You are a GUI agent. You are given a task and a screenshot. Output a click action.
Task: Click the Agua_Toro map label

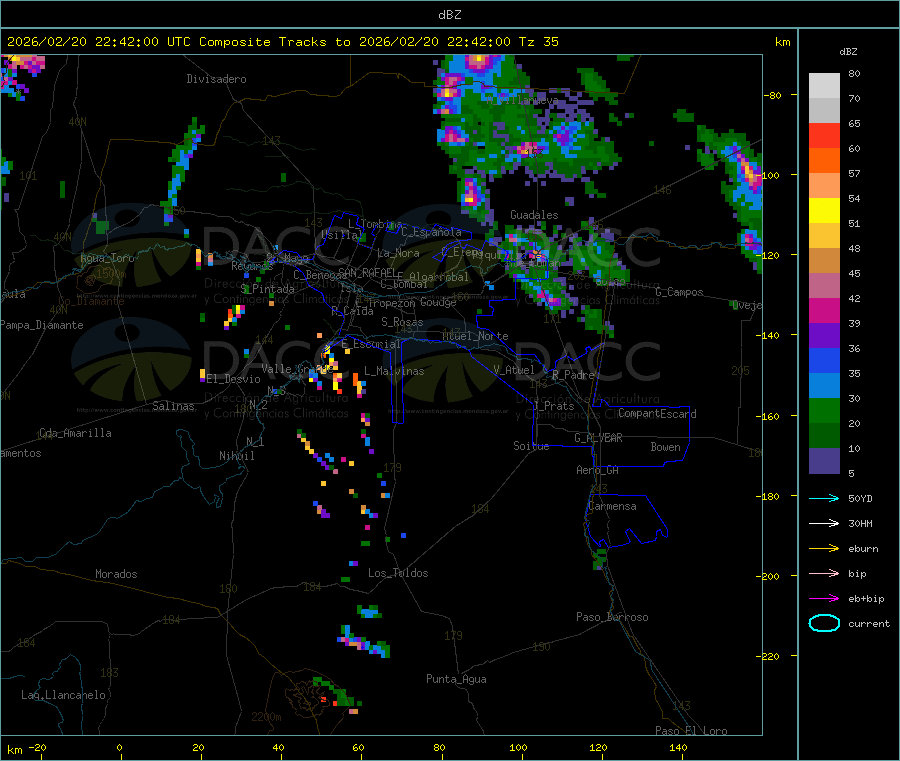[107, 258]
